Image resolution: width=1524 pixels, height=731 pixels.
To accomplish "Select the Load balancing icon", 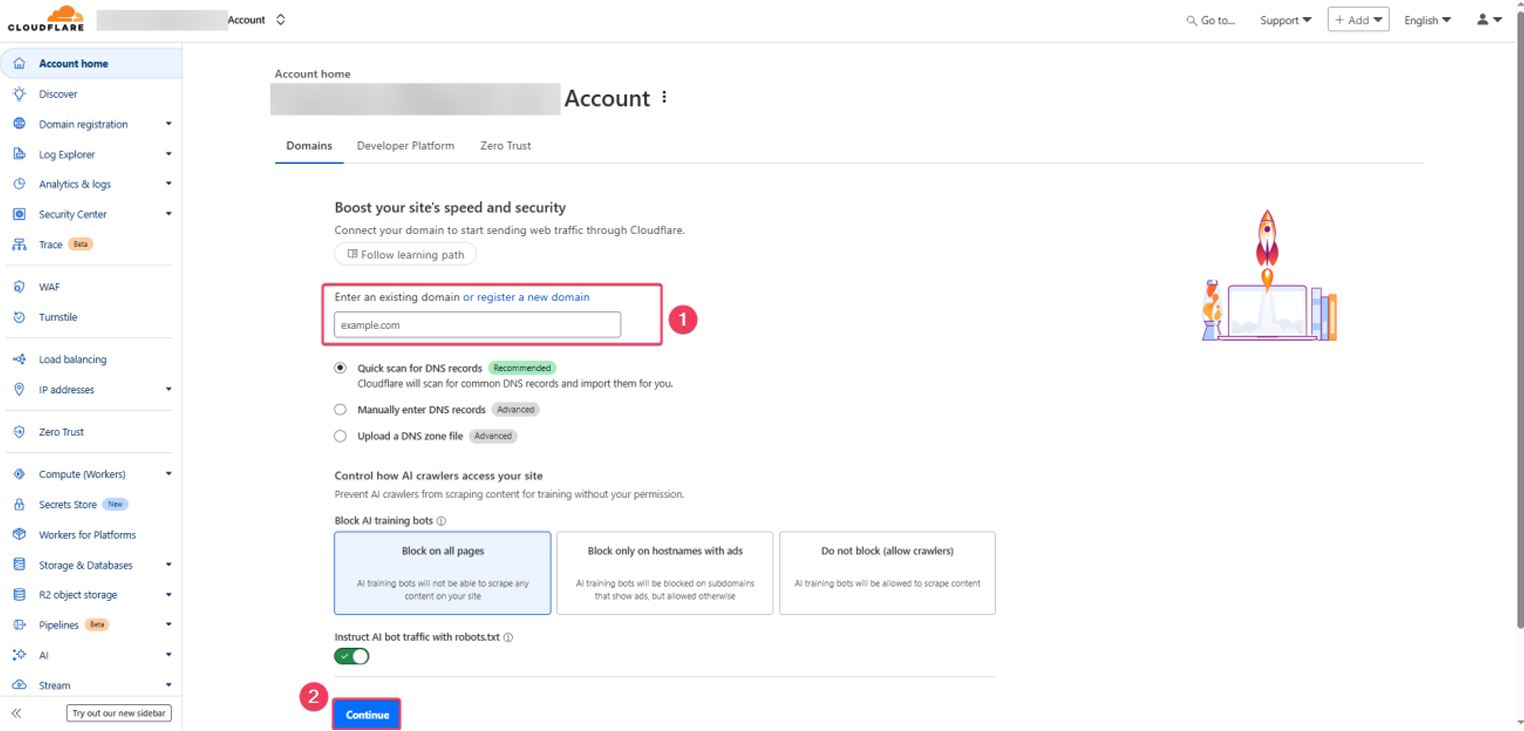I will pyautogui.click(x=19, y=359).
